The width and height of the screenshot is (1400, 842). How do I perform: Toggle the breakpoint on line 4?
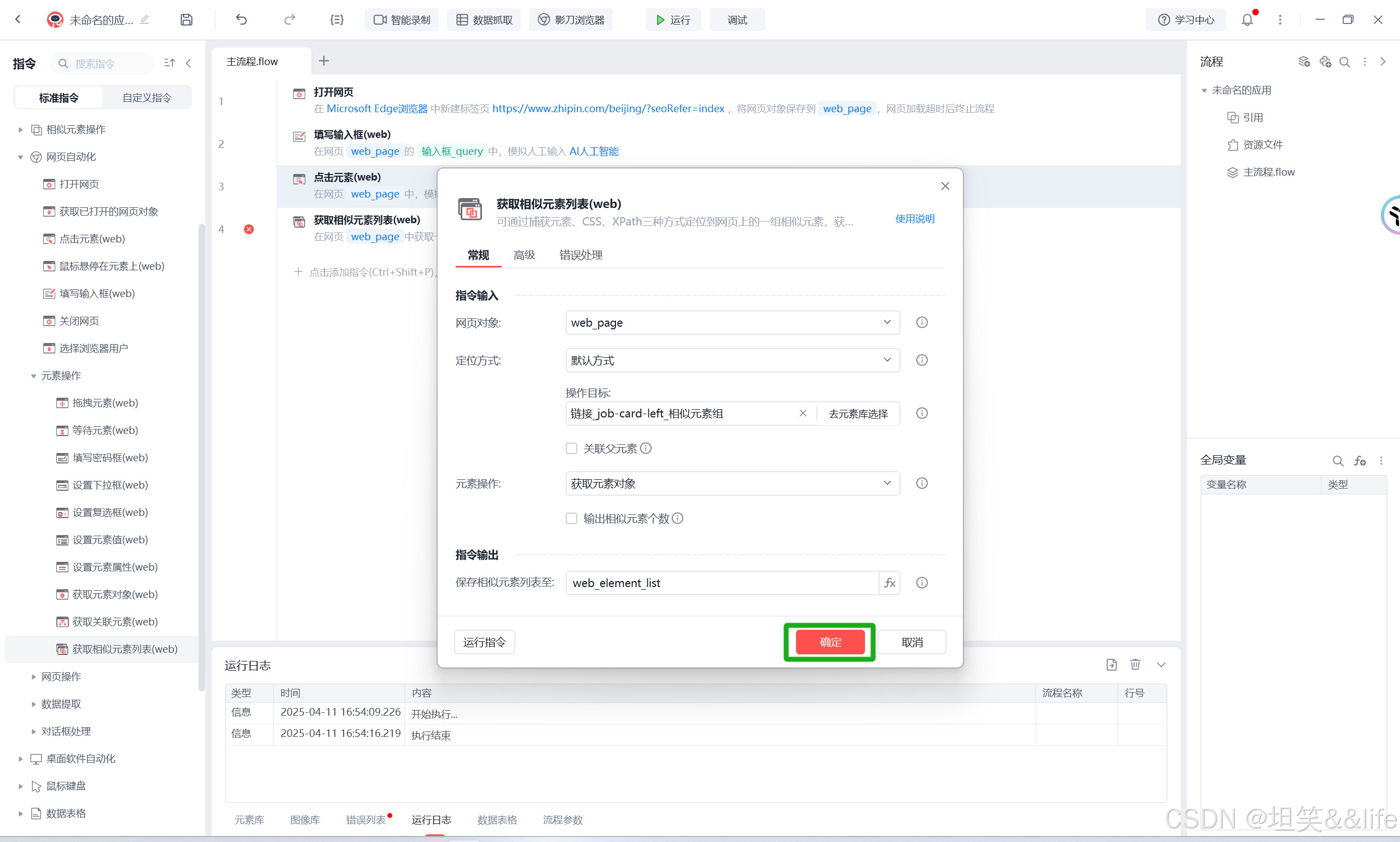[x=249, y=229]
